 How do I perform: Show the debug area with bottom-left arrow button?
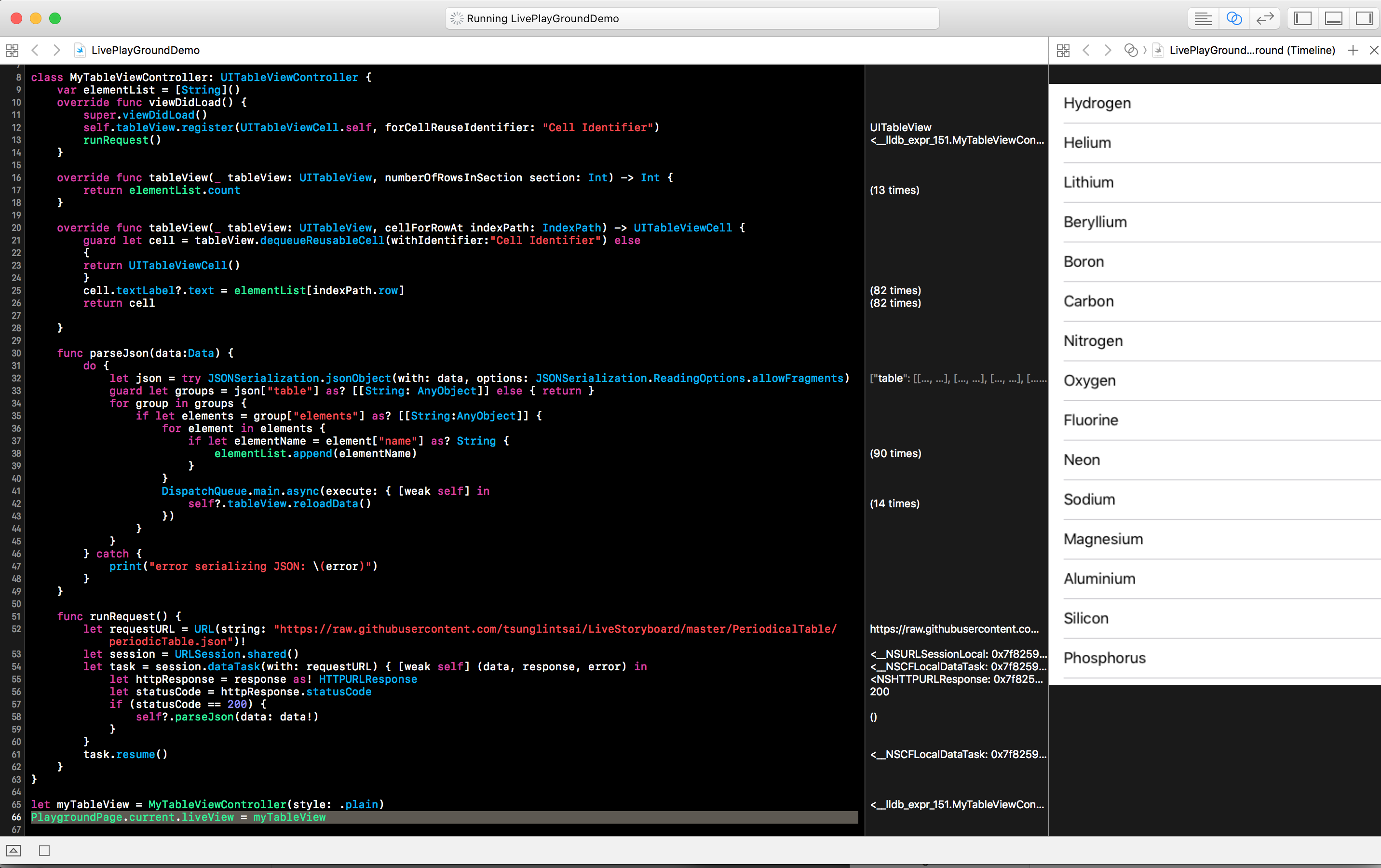pos(14,851)
